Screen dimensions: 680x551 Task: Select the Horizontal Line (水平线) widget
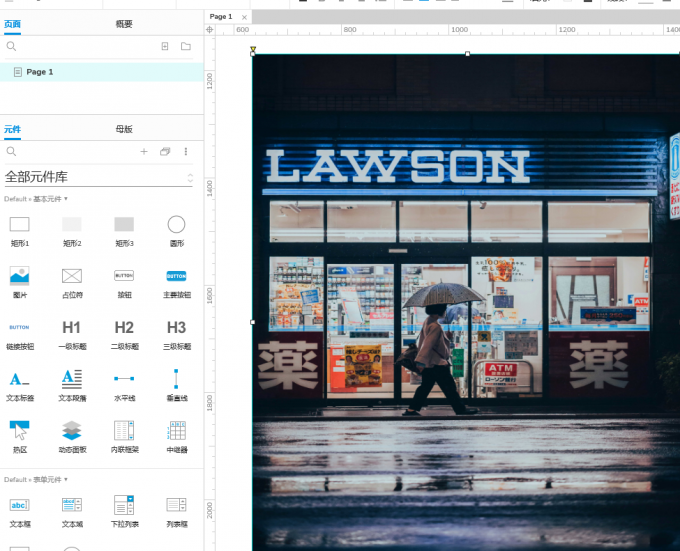[124, 386]
